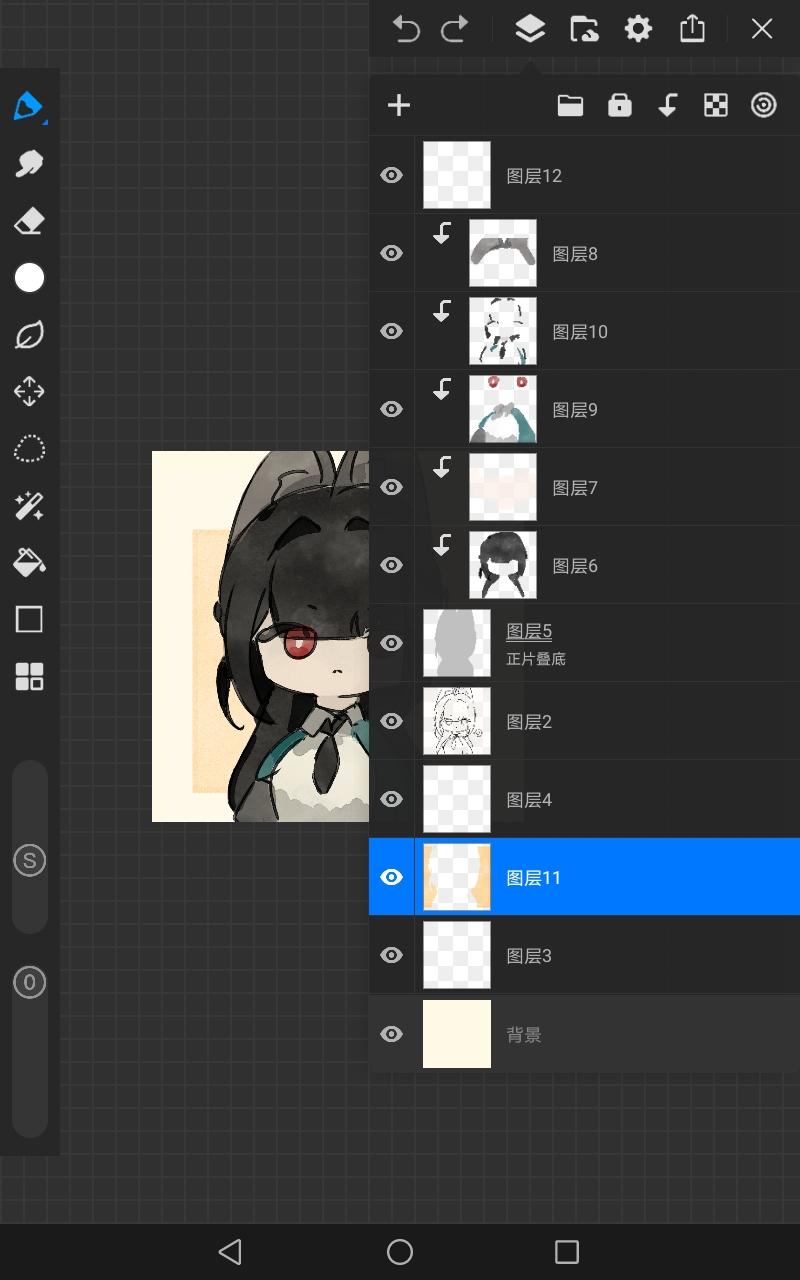Tap Android home navigation button
Image resolution: width=800 pixels, height=1280 pixels.
point(400,1251)
